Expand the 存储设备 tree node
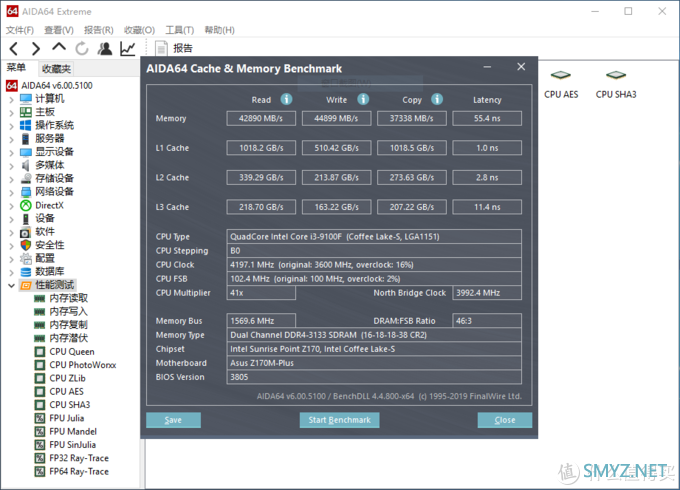Screen dimensions: 680x490 [11, 179]
